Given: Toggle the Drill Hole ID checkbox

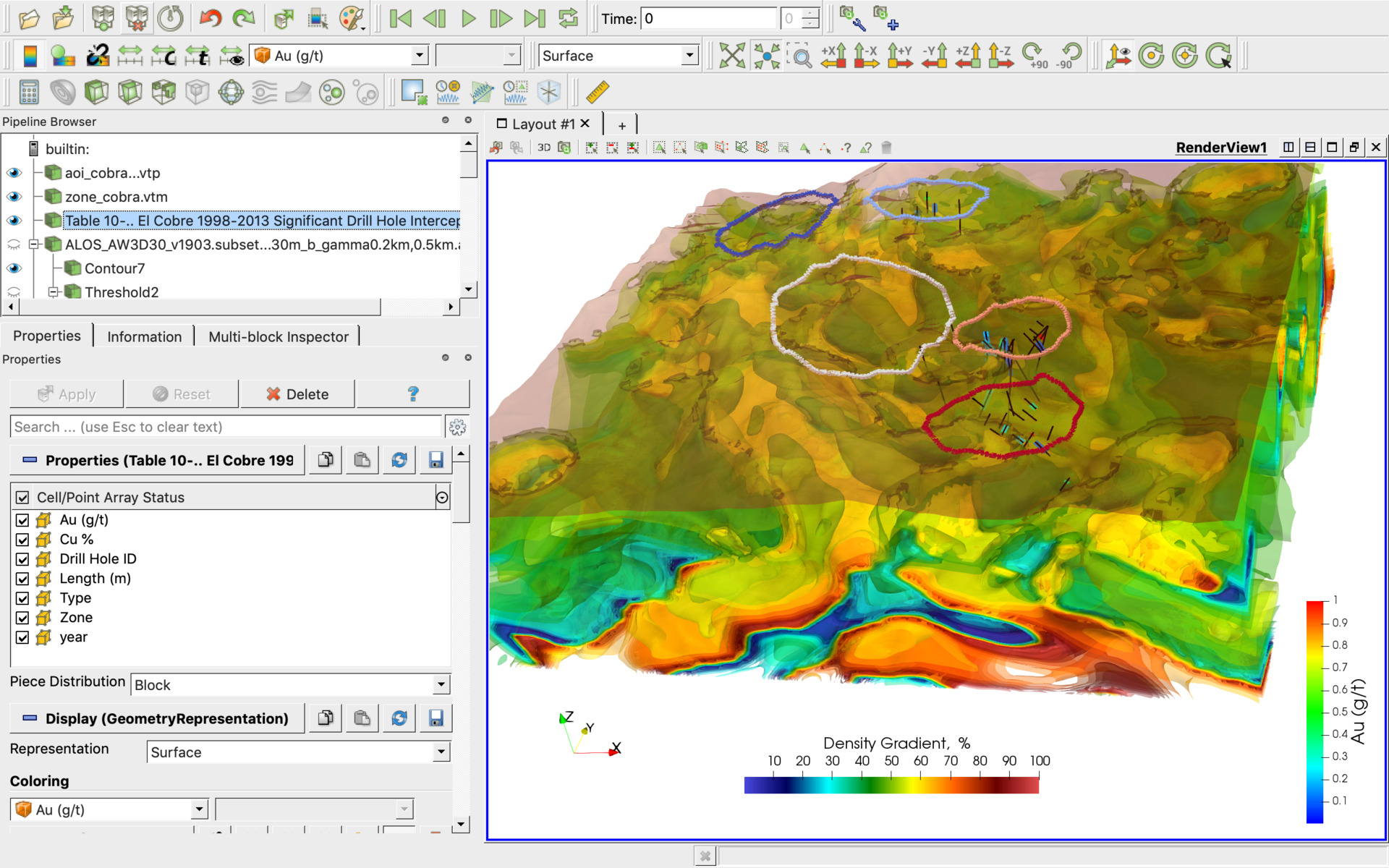Looking at the screenshot, I should click(x=22, y=559).
